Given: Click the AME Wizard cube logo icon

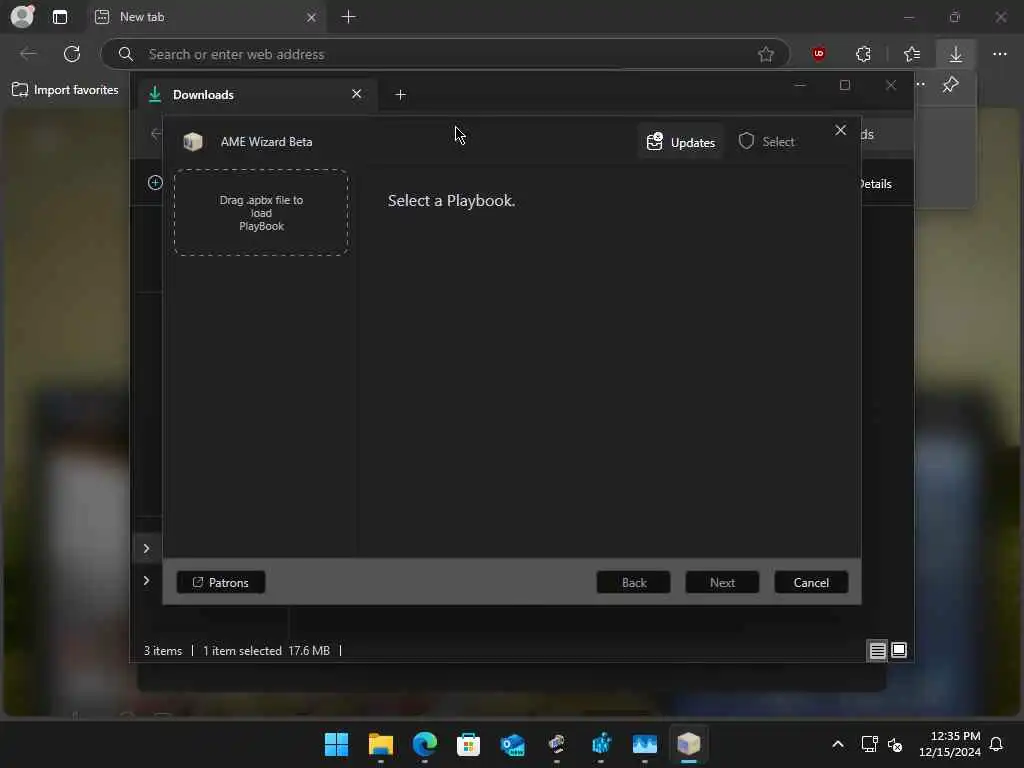Looking at the screenshot, I should point(193,142).
